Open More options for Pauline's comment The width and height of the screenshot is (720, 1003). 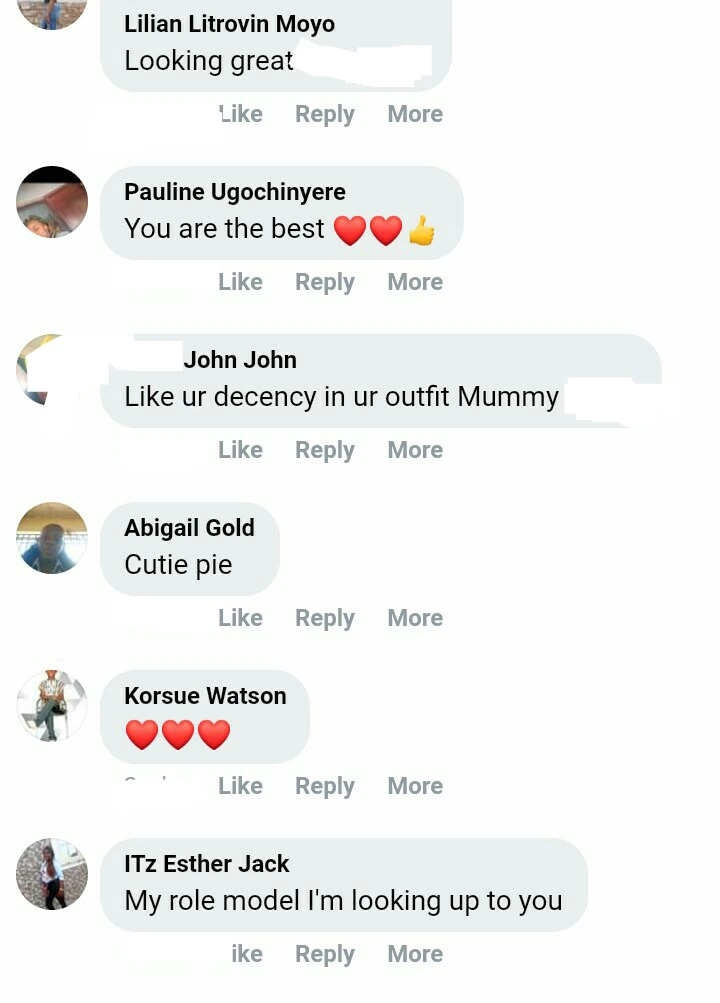(x=415, y=282)
